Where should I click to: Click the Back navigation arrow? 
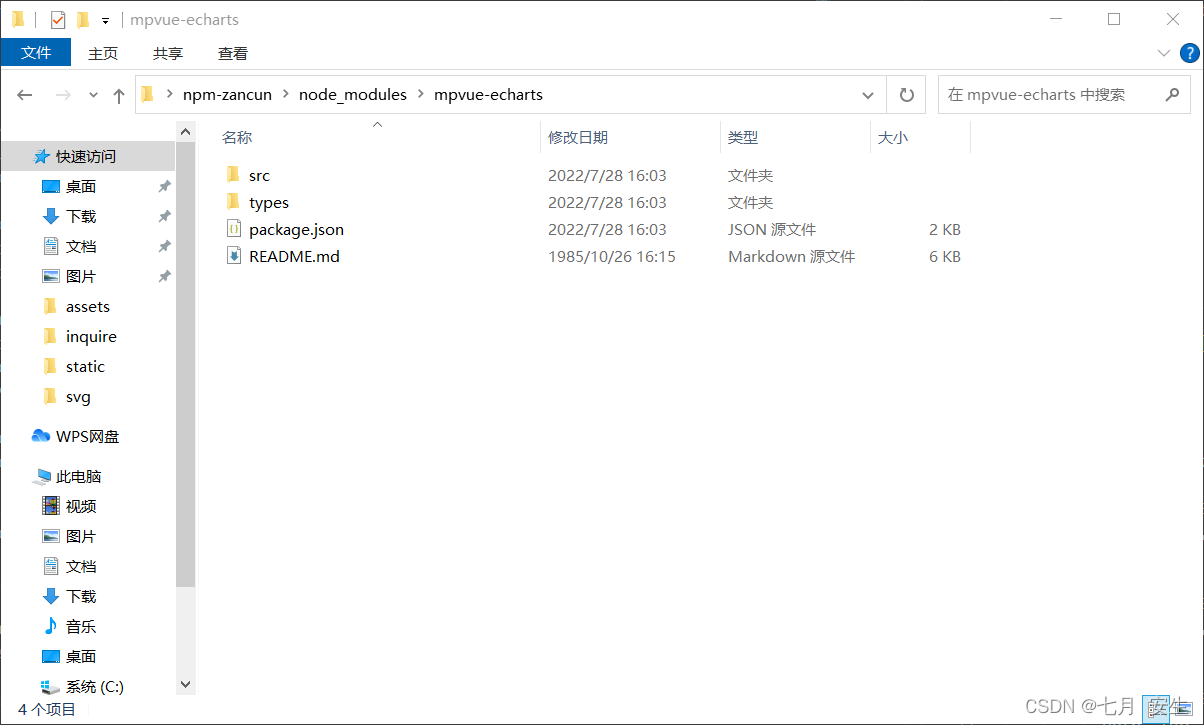pyautogui.click(x=25, y=95)
